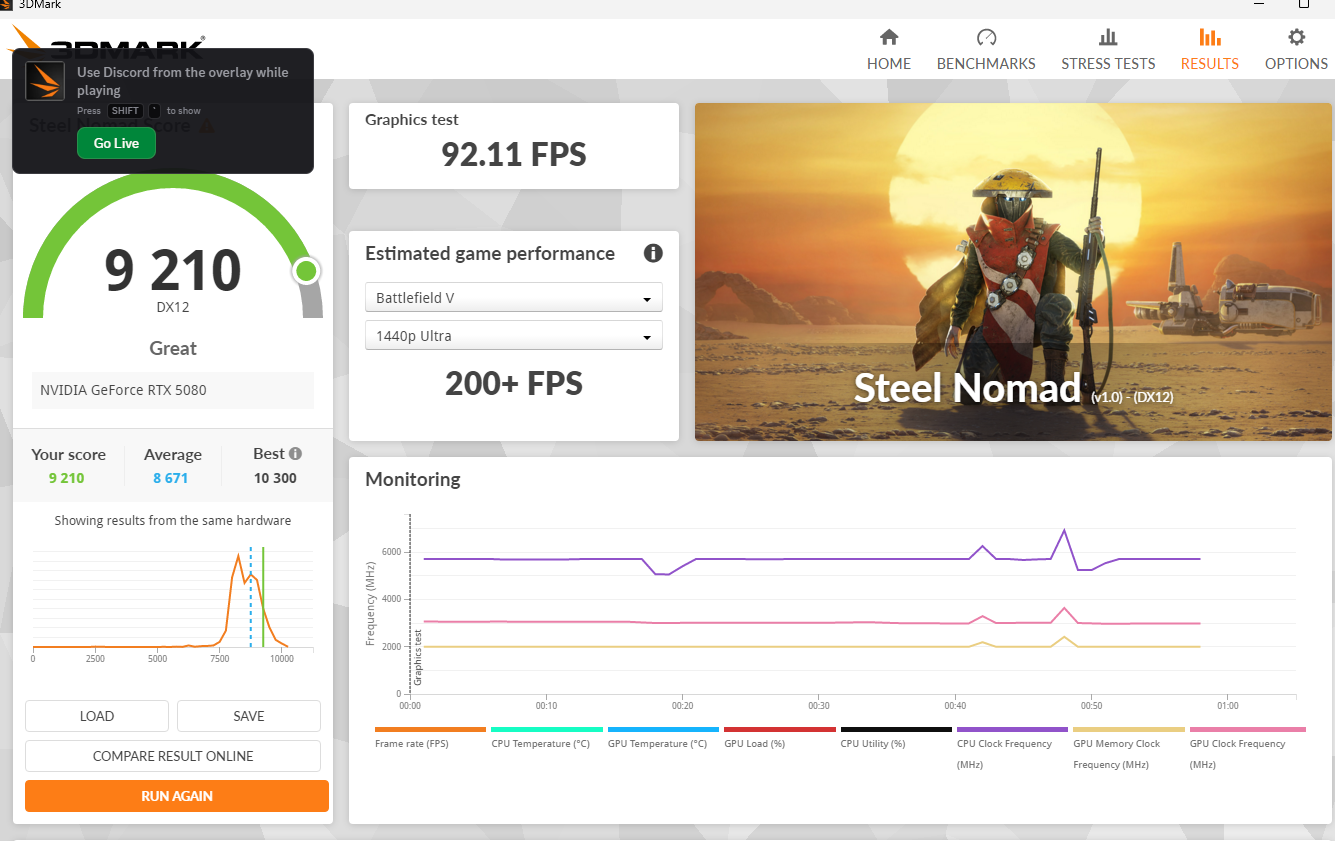Image resolution: width=1335 pixels, height=841 pixels.
Task: Open the Options gear icon
Action: 1296,38
